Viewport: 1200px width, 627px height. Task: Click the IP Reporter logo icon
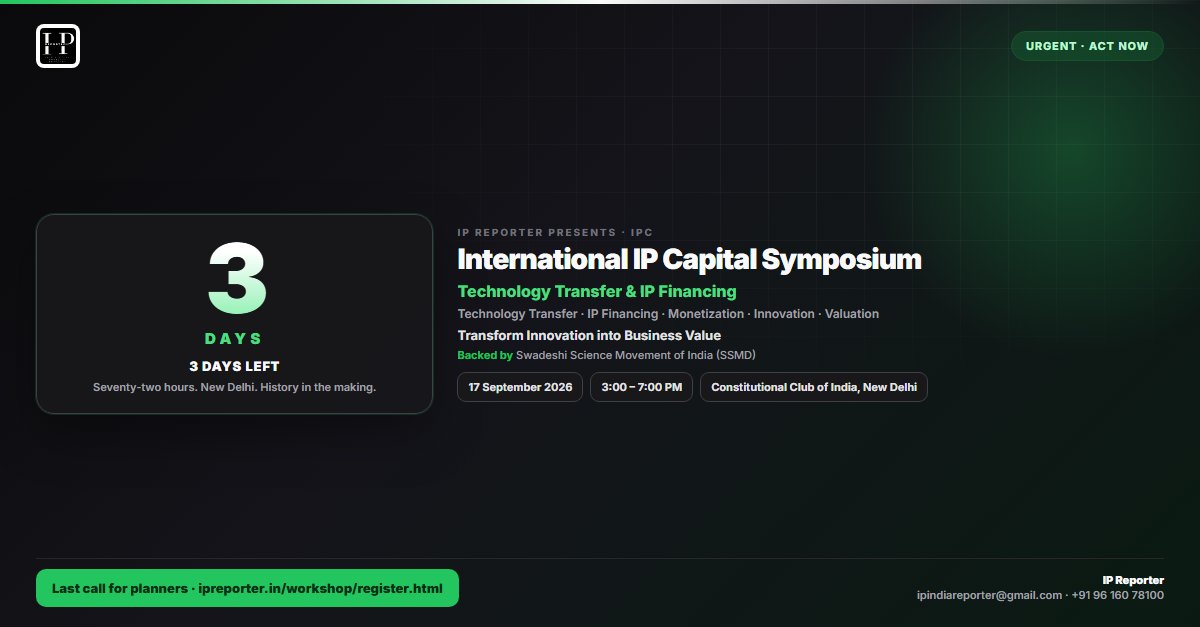pyautogui.click(x=58, y=46)
